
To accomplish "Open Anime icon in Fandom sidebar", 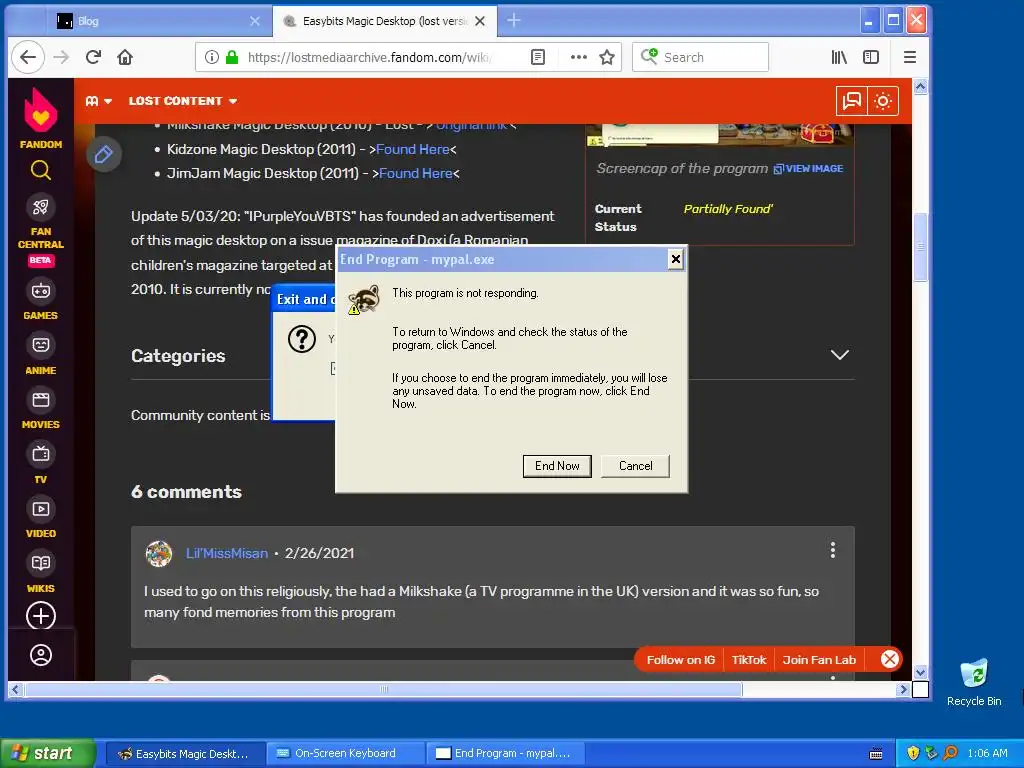I will pos(40,345).
